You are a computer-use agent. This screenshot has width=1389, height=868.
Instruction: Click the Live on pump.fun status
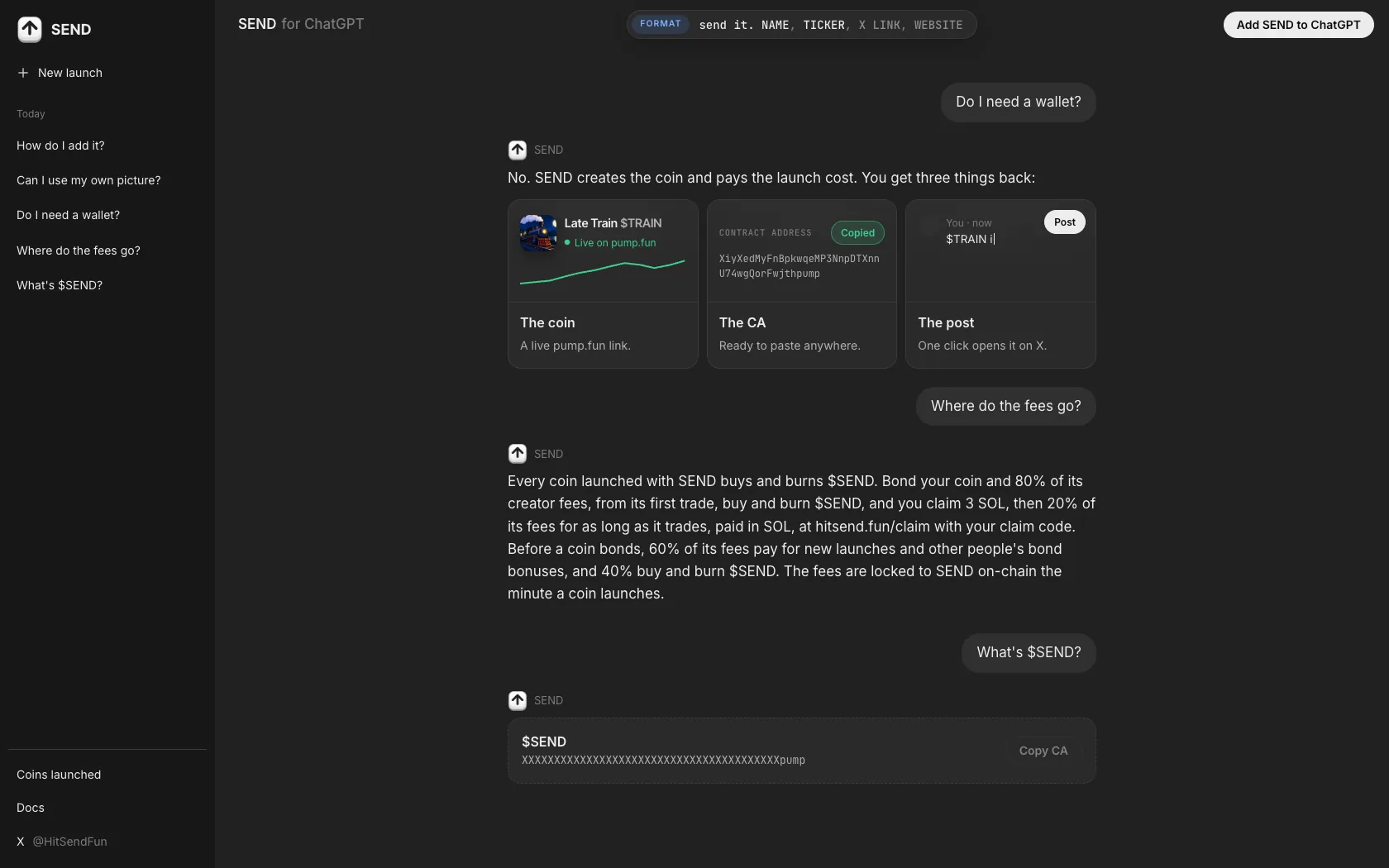610,243
